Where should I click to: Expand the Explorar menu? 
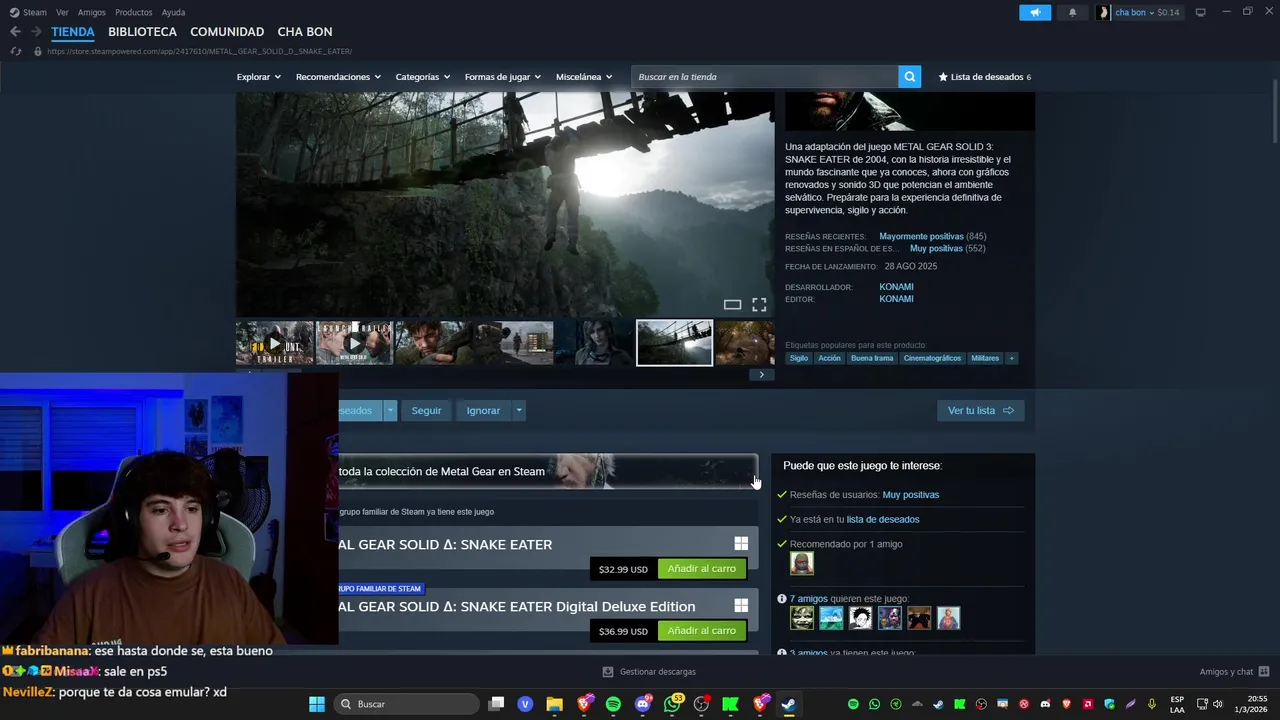click(x=259, y=77)
